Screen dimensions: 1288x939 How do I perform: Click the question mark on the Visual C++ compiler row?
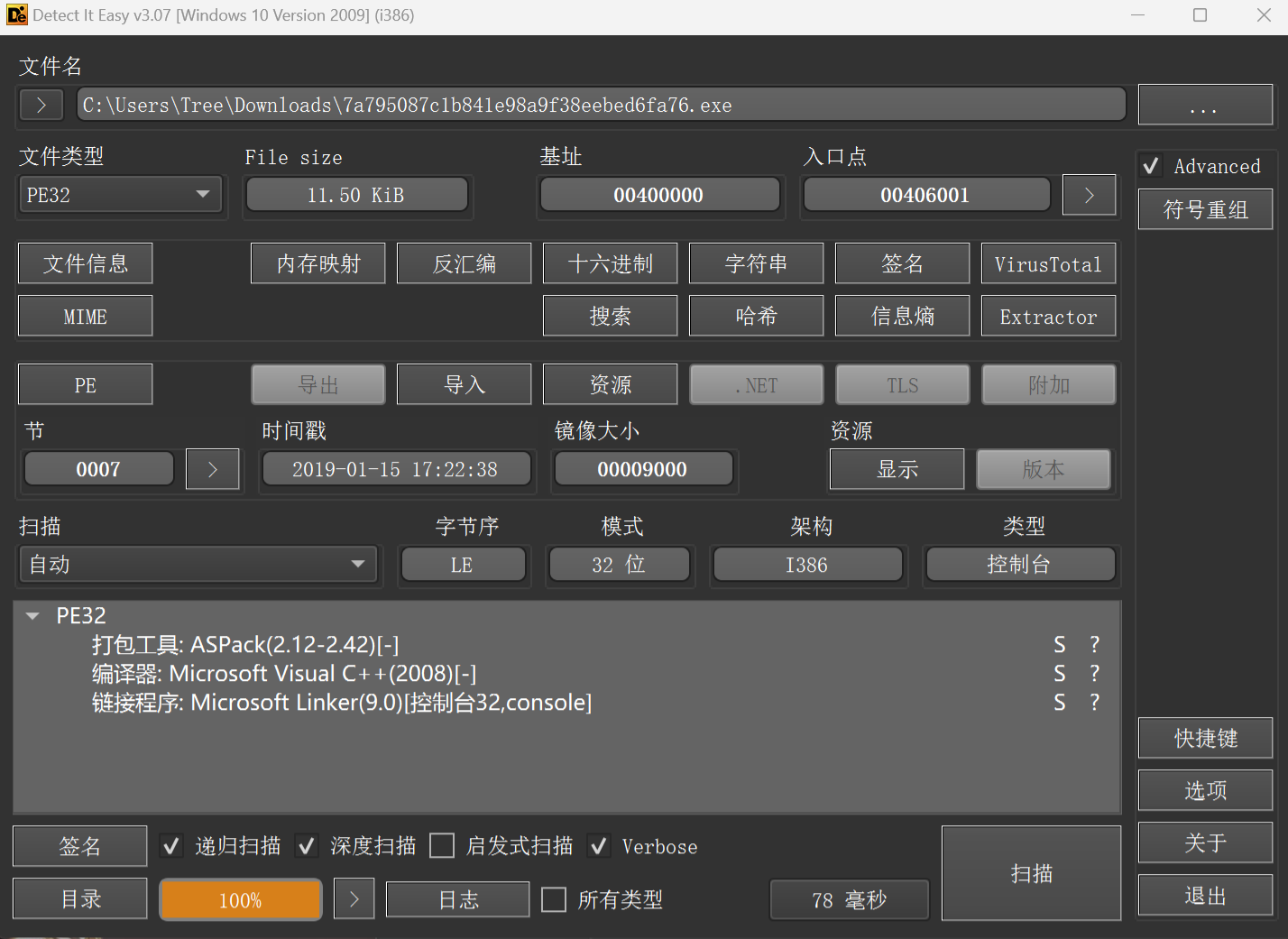click(x=1094, y=674)
